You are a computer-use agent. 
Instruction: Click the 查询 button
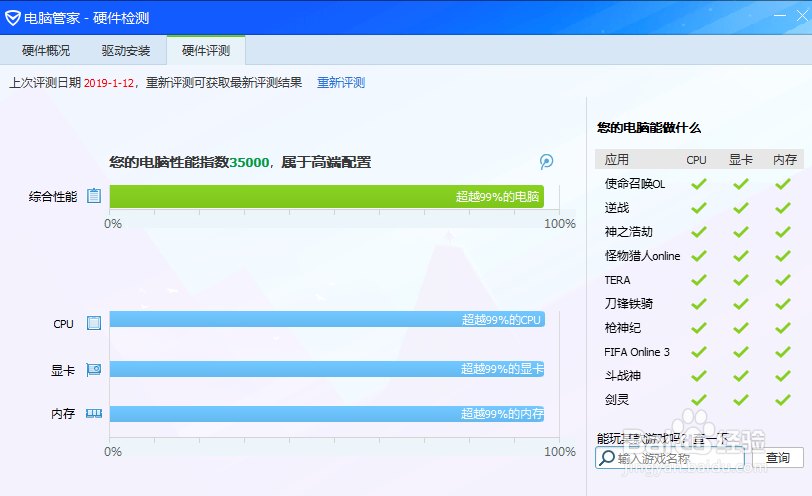(778, 458)
